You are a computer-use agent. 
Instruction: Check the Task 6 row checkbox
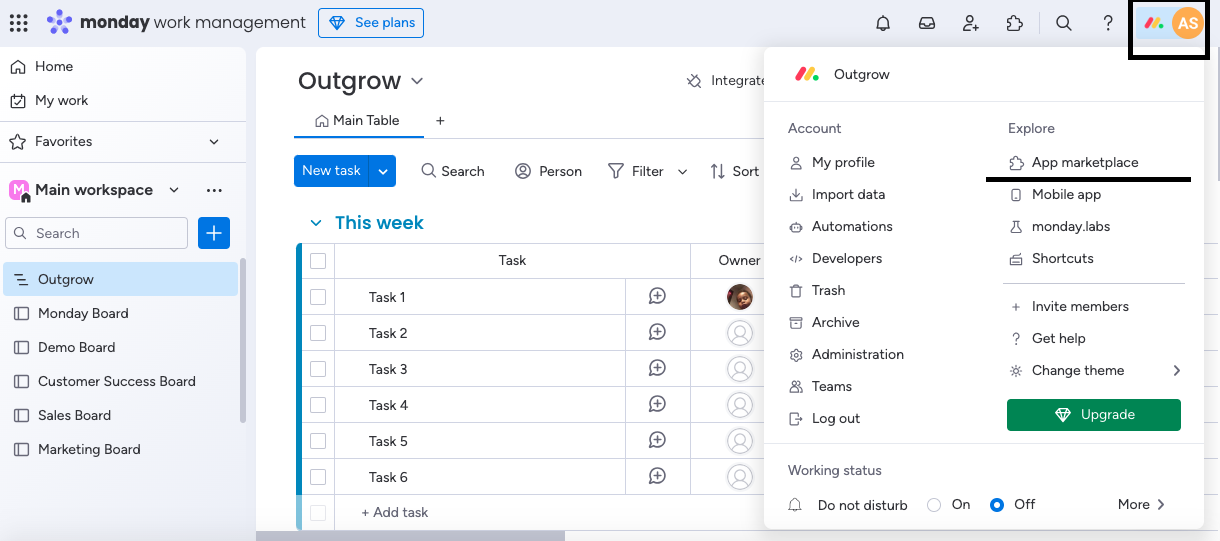[x=318, y=477]
